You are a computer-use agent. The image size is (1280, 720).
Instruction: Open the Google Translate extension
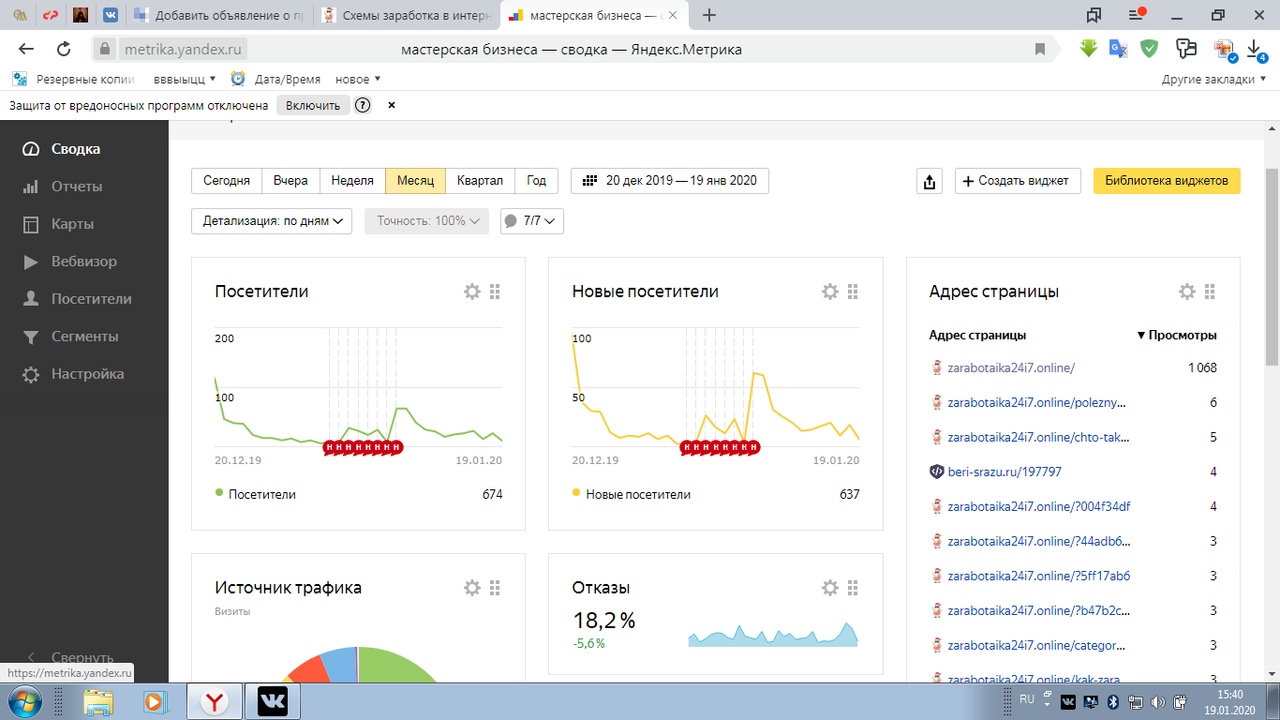tap(1118, 48)
